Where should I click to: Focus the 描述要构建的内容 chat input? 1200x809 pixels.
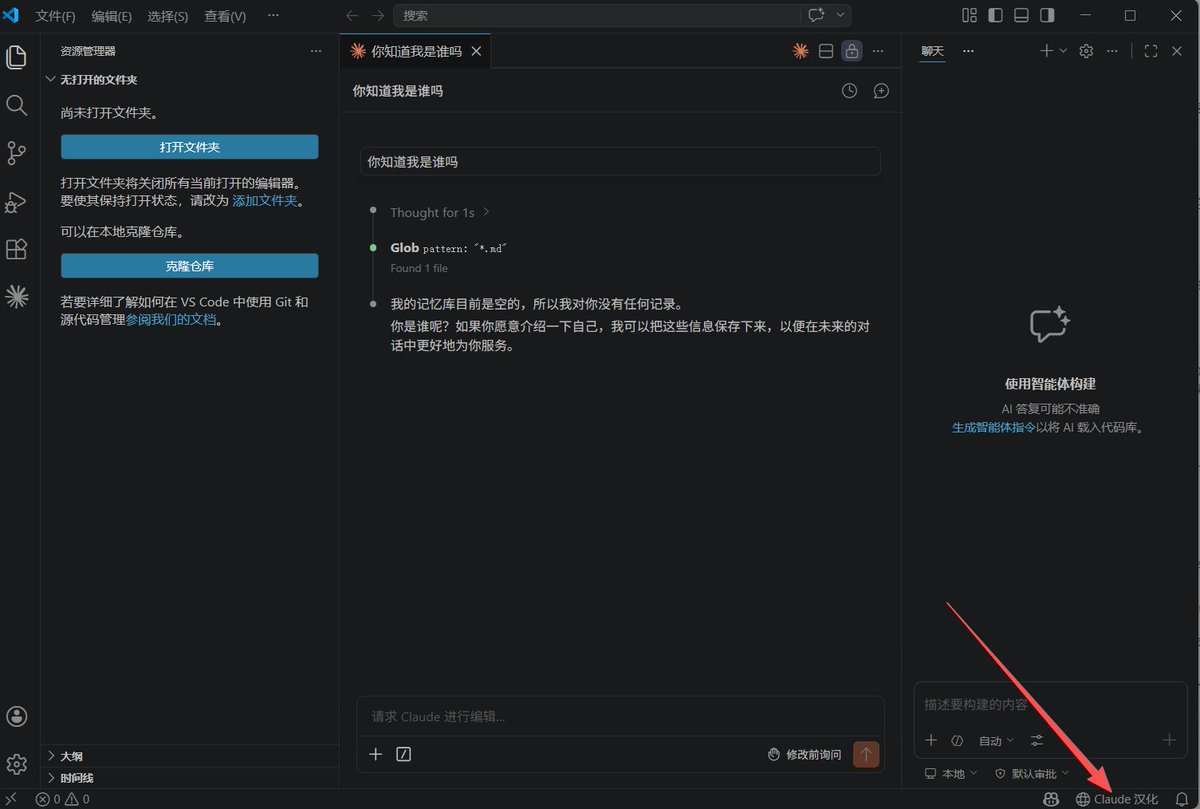(x=1050, y=705)
